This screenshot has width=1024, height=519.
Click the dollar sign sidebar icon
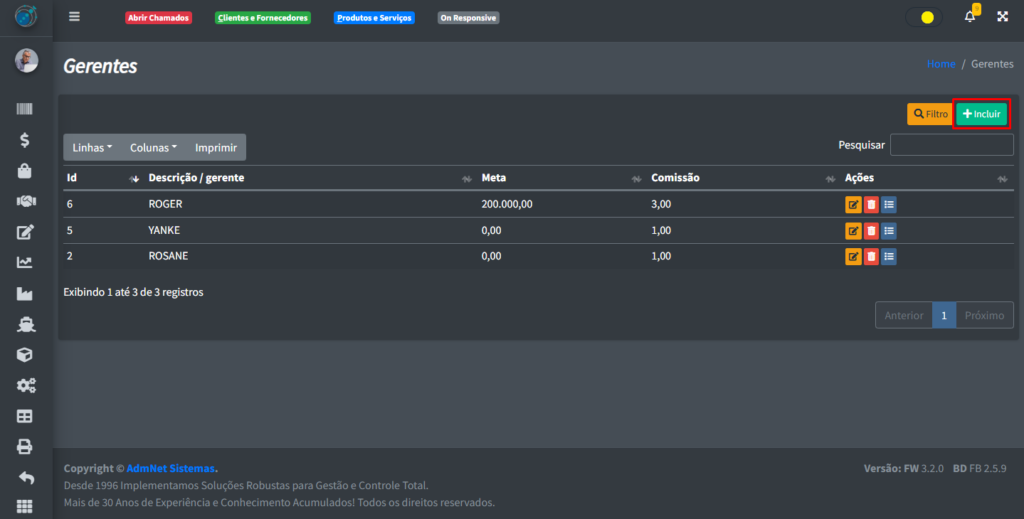(x=25, y=141)
